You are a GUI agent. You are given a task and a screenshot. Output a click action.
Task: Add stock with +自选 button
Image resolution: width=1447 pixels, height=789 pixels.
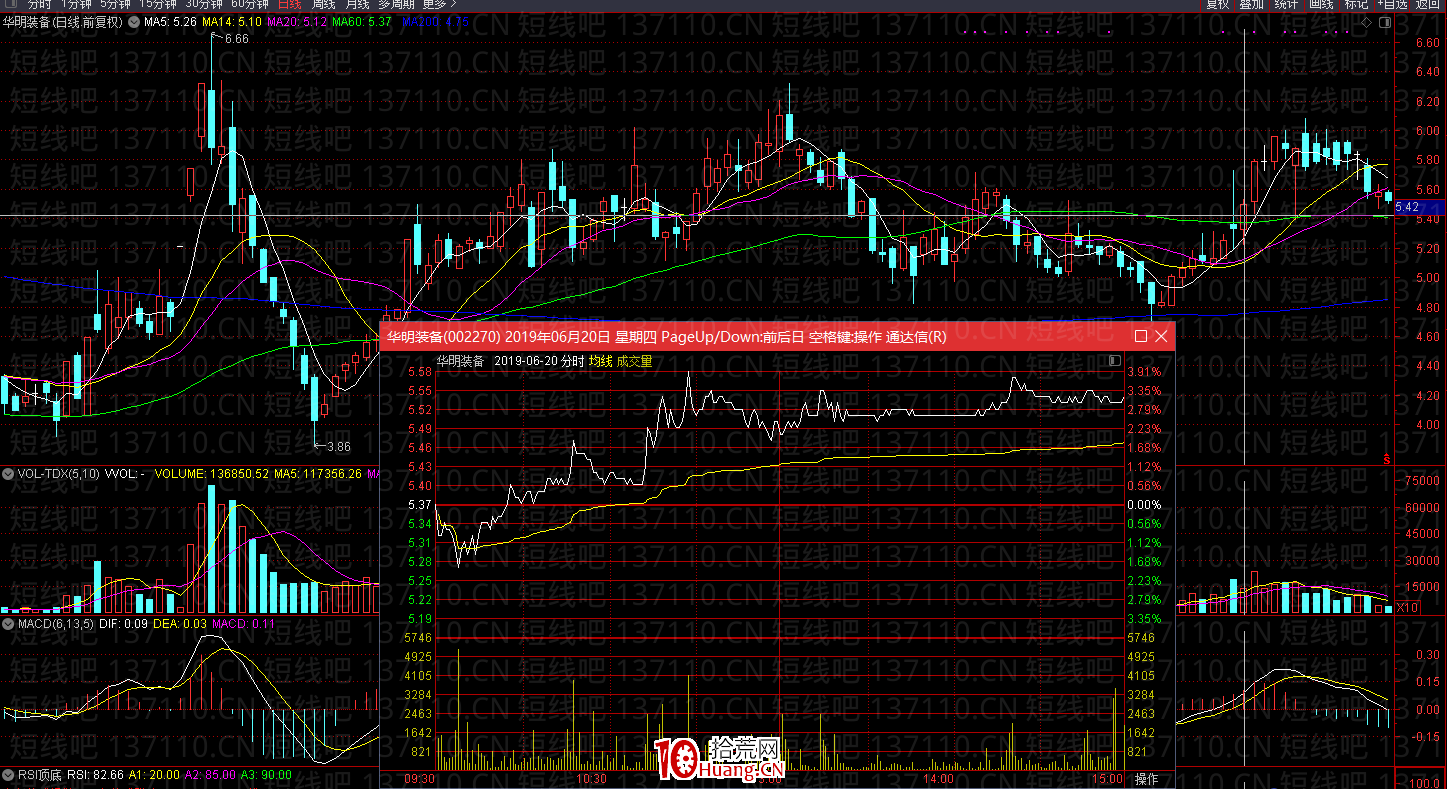pos(1392,5)
